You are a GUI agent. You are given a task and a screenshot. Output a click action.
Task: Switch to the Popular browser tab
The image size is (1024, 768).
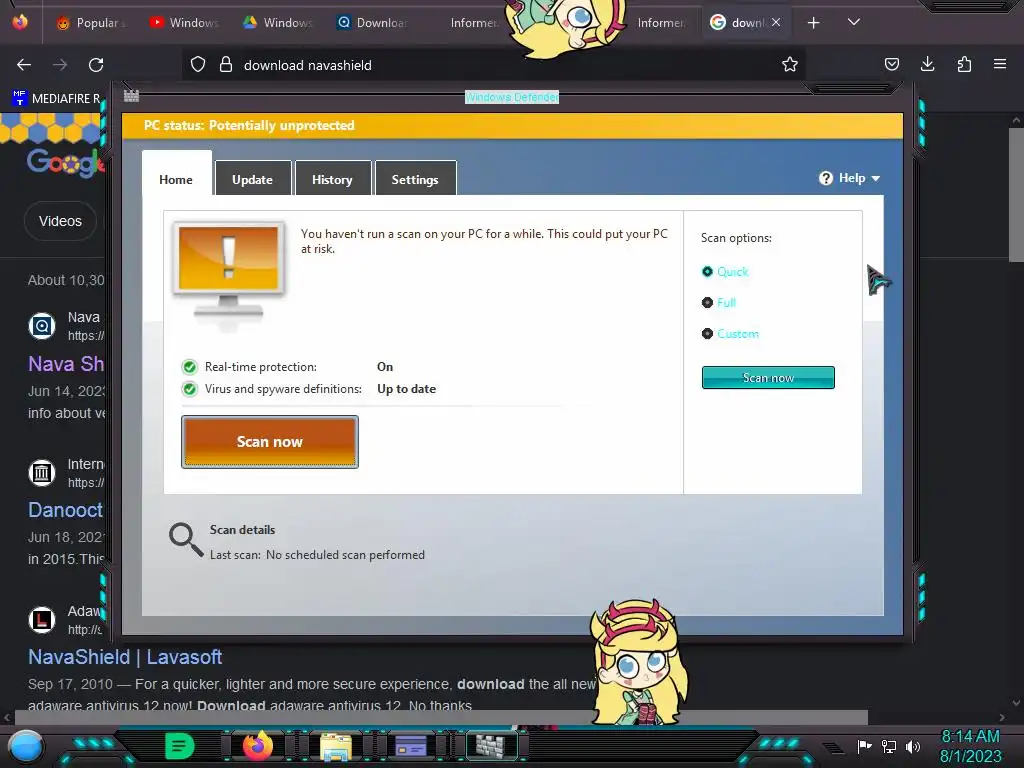91,23
